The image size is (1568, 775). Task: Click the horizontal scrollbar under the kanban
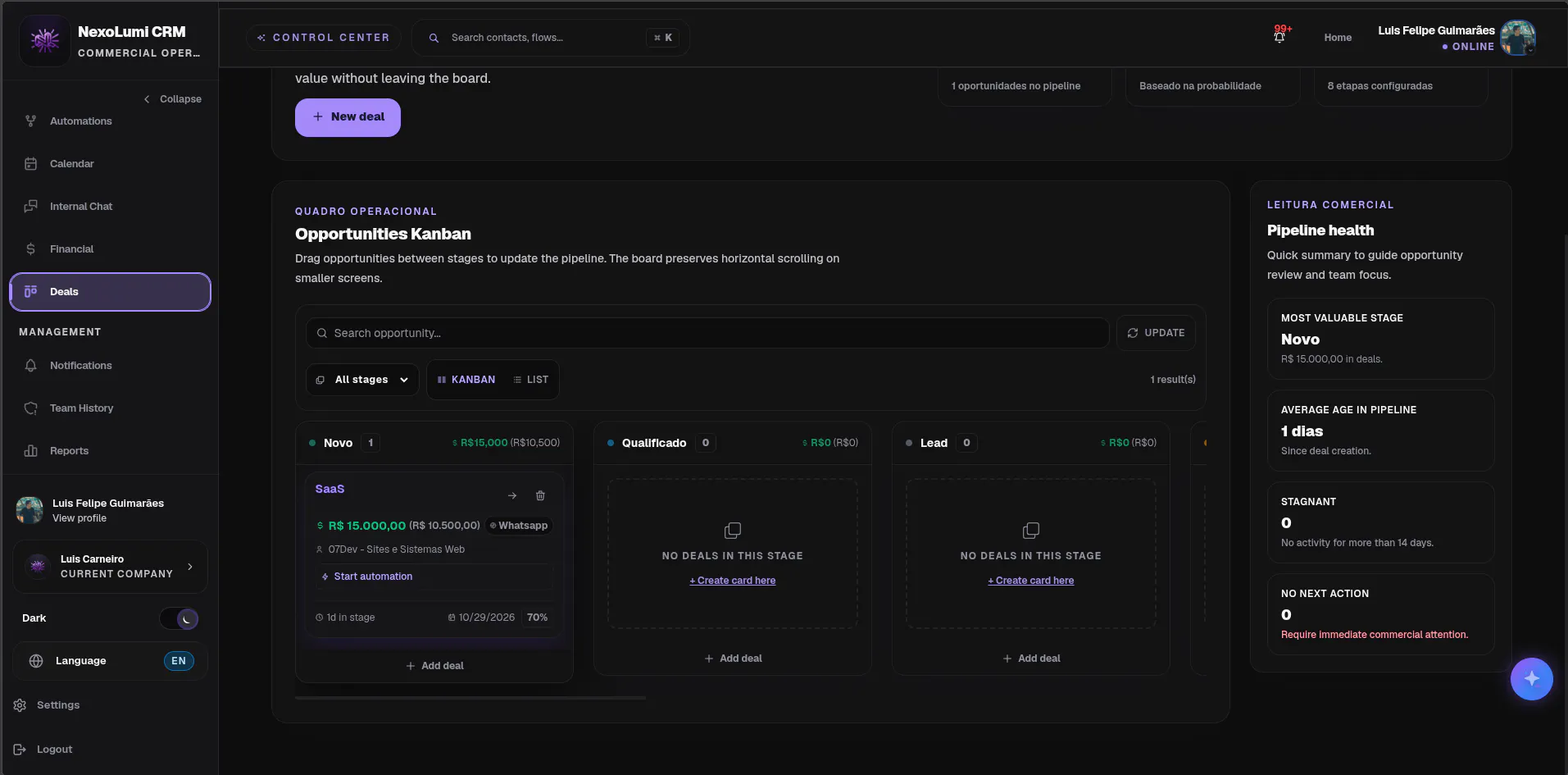tap(470, 698)
